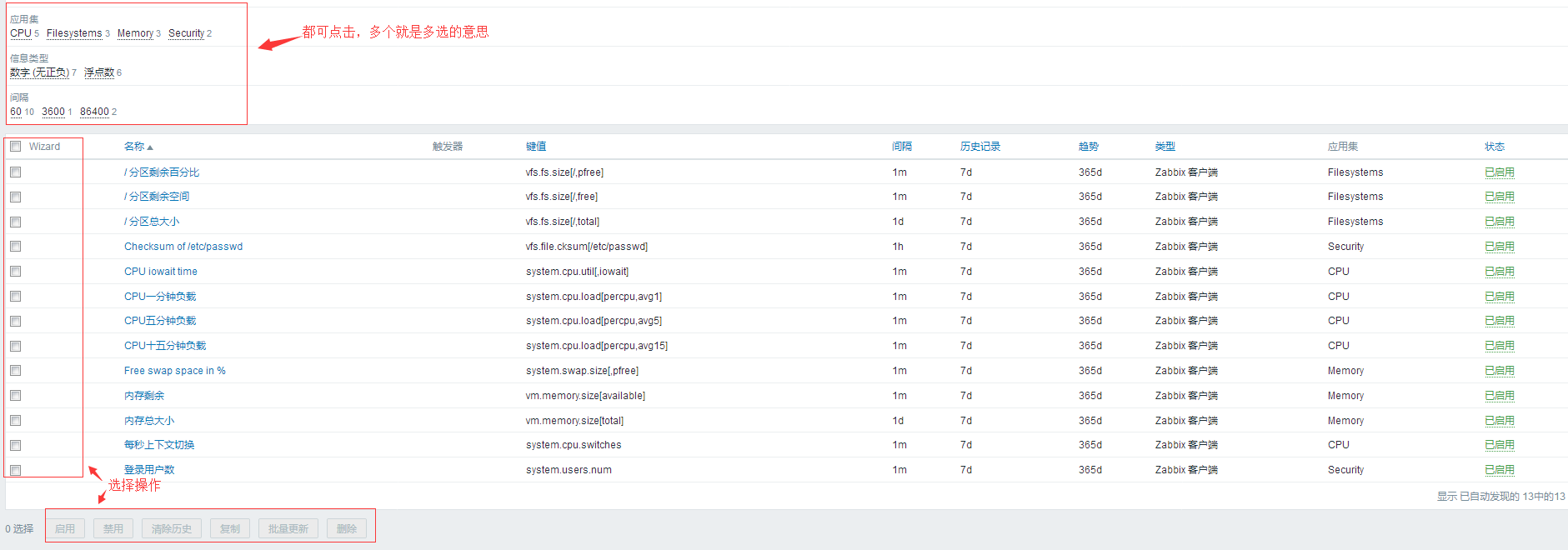Filter items with 3600 interval
Viewport: 1568px width, 550px height.
[53, 112]
